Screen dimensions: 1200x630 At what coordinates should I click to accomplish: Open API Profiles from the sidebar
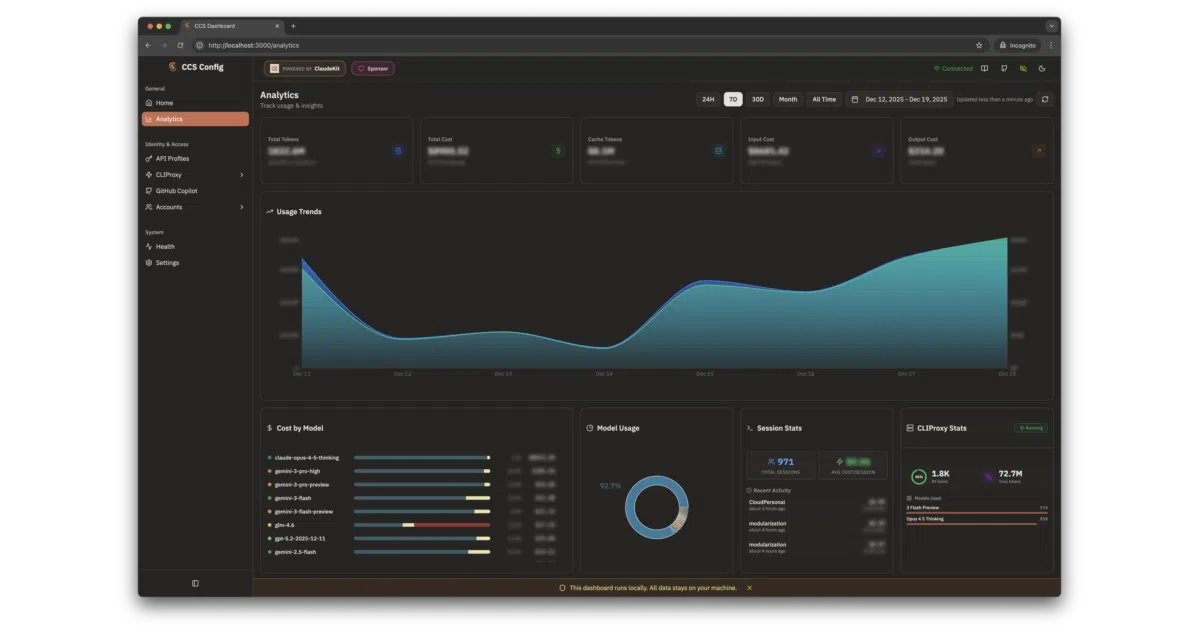pos(195,159)
